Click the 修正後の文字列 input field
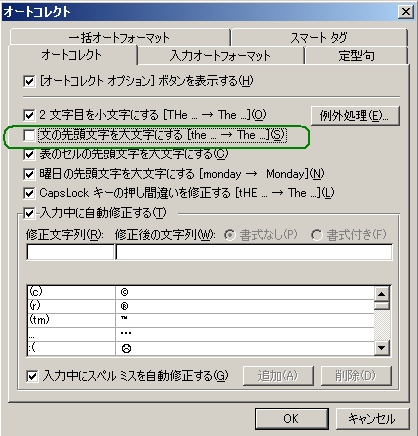Viewport: 418px width, 436px height. [254, 252]
